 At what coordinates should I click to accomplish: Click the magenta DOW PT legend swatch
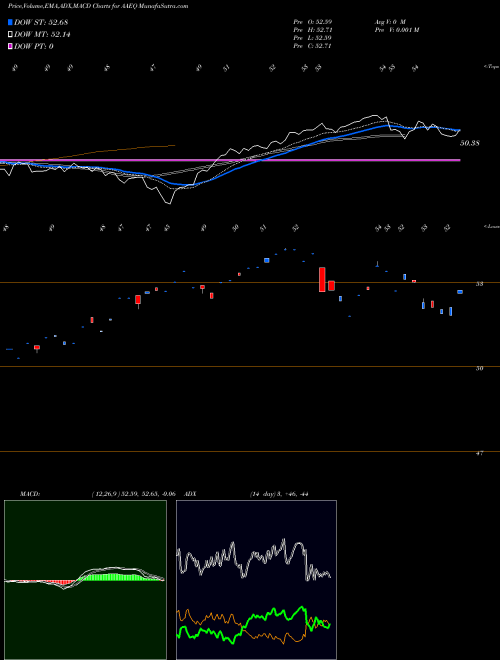(x=10, y=46)
